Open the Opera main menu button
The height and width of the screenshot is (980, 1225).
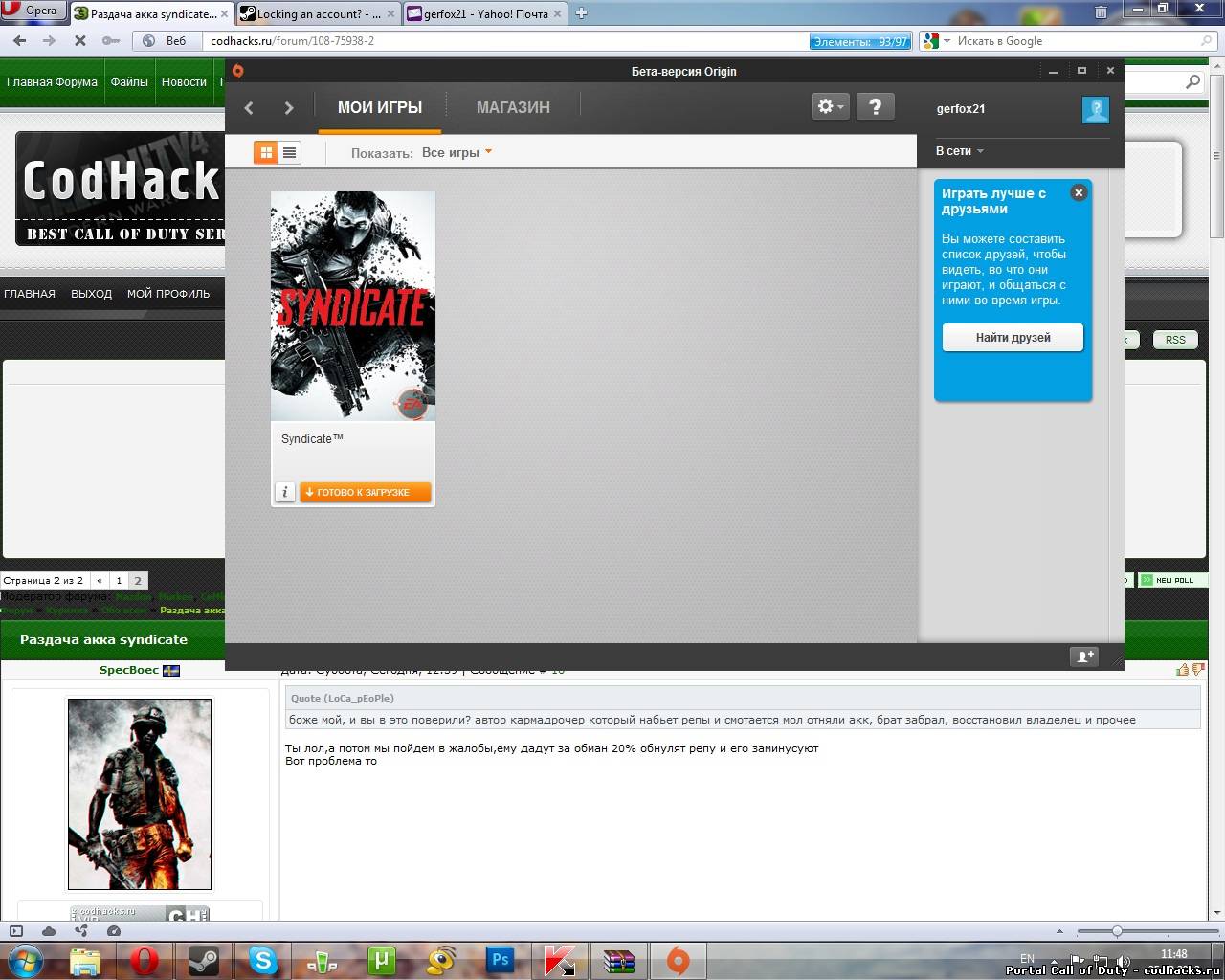(x=33, y=11)
